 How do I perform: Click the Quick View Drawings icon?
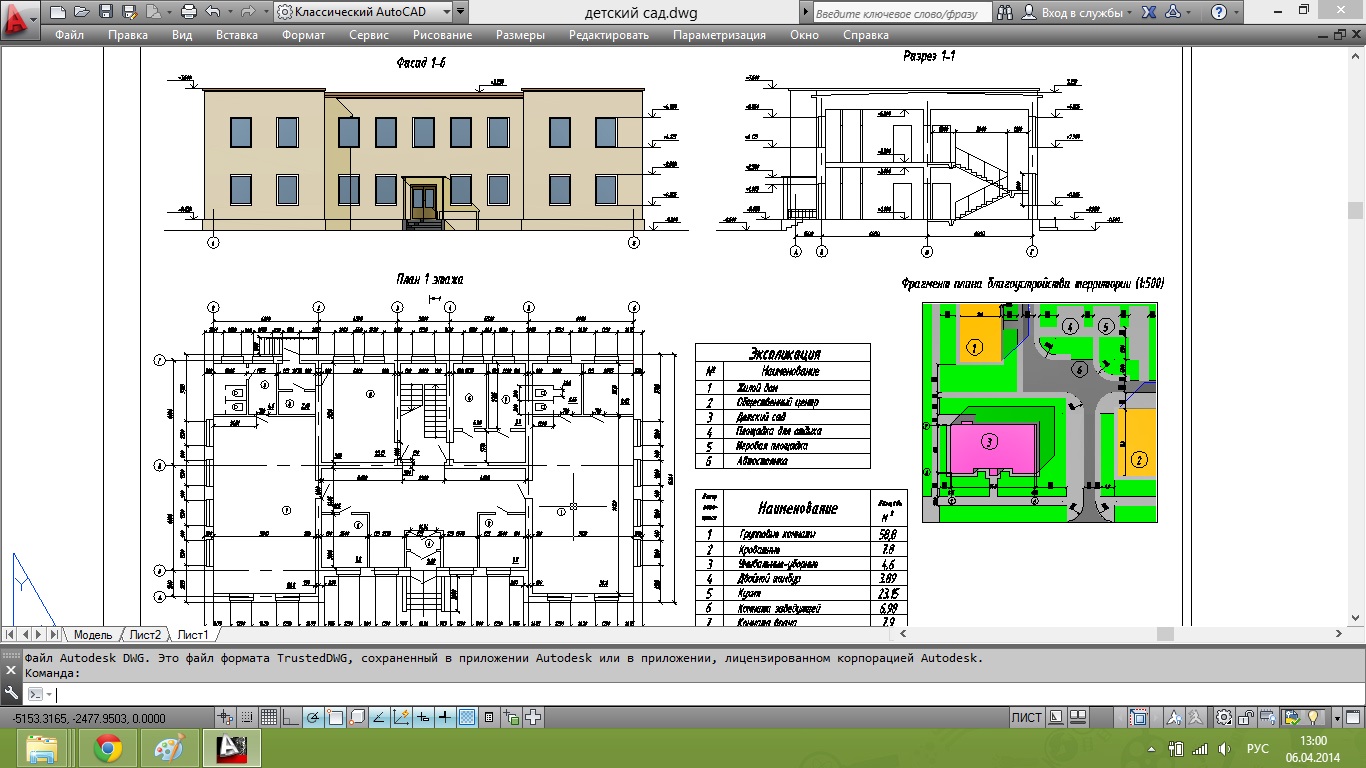pyautogui.click(x=1078, y=717)
